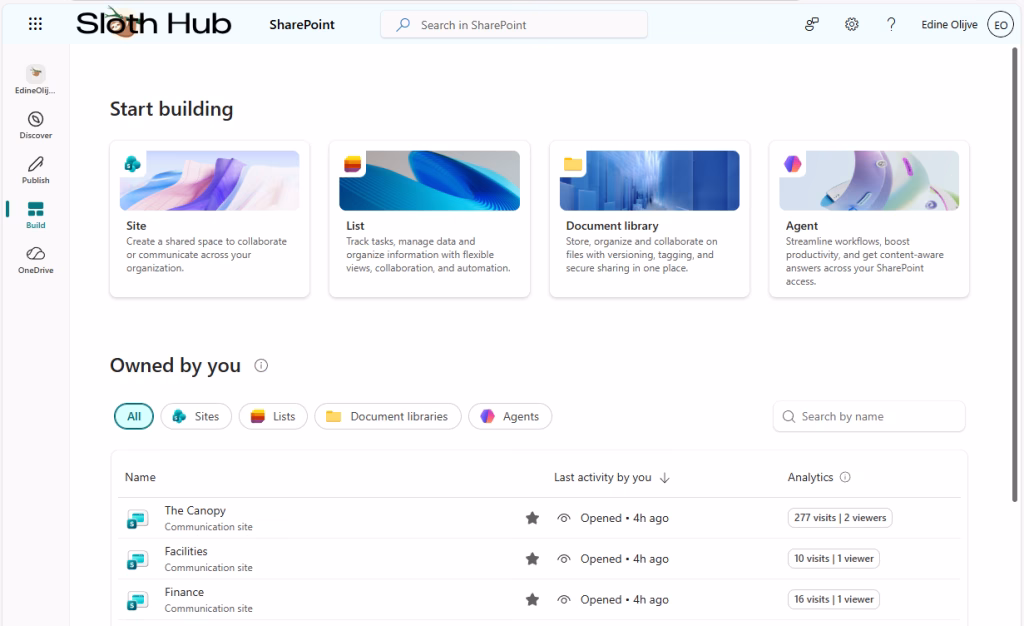Toggle the favorite star for Facilities
Viewport: 1024px width, 626px height.
(x=532, y=559)
